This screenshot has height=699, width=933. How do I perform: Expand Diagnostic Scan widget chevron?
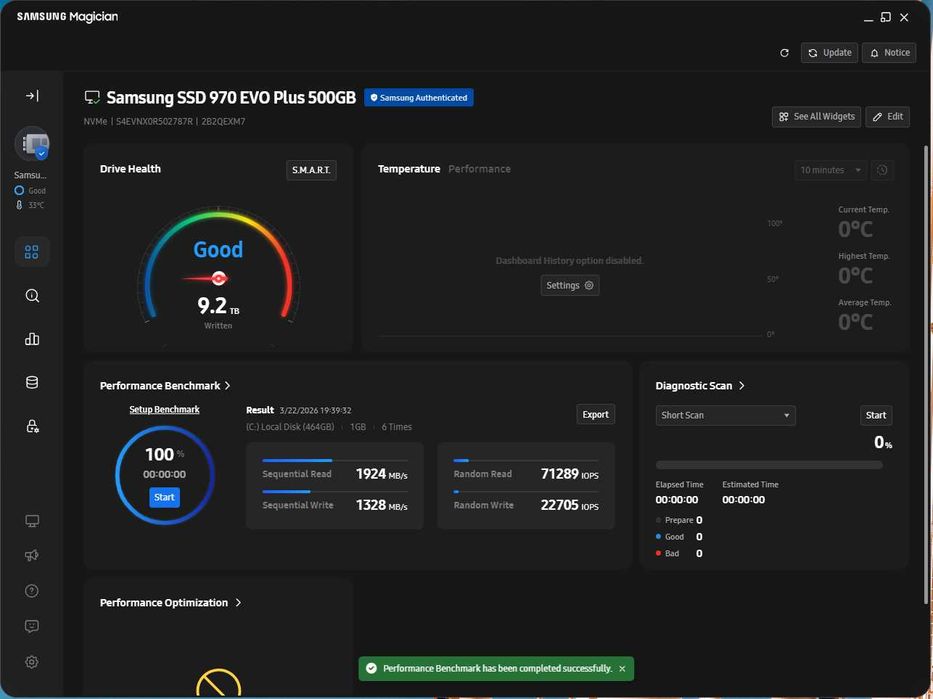click(741, 385)
